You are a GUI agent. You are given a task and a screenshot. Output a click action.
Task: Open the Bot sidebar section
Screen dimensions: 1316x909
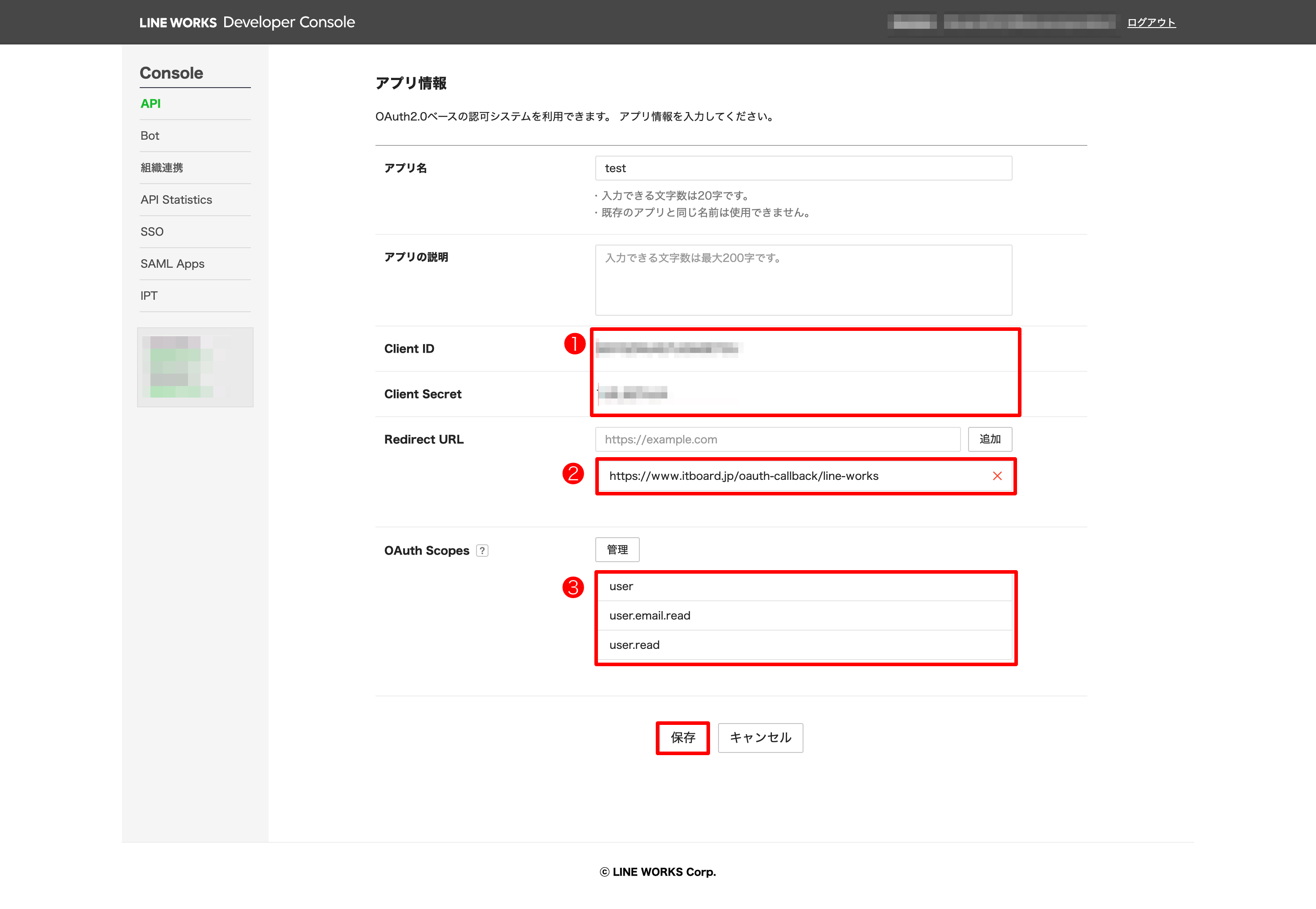(150, 136)
